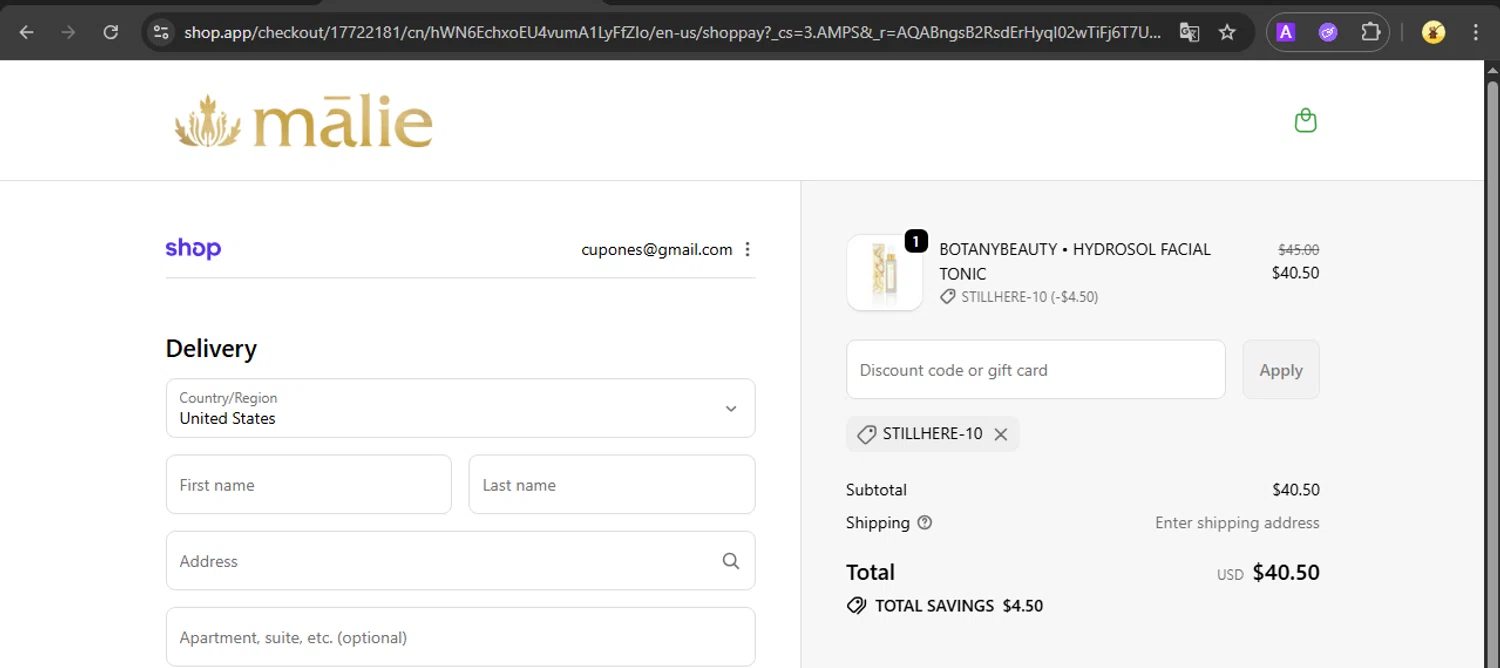
Task: Focus the Discount code or gift card field
Action: 1035,370
